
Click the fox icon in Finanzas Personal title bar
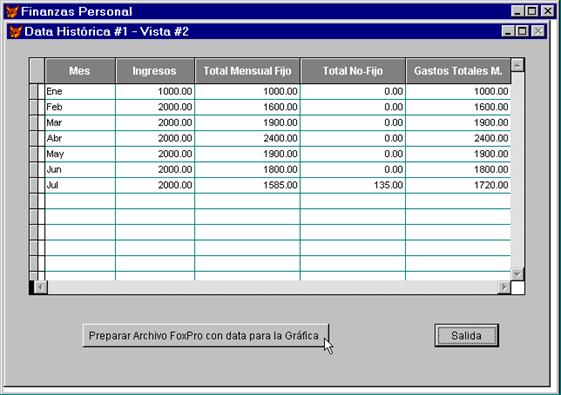pyautogui.click(x=12, y=11)
